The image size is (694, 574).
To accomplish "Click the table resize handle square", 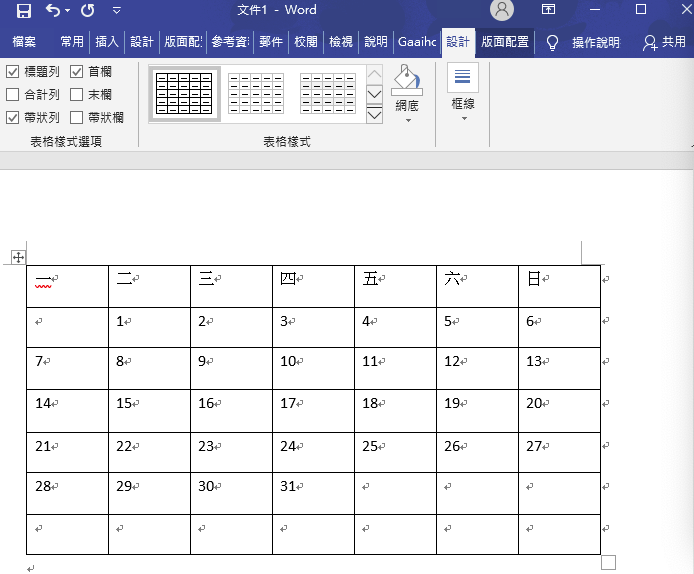I will click(609, 562).
